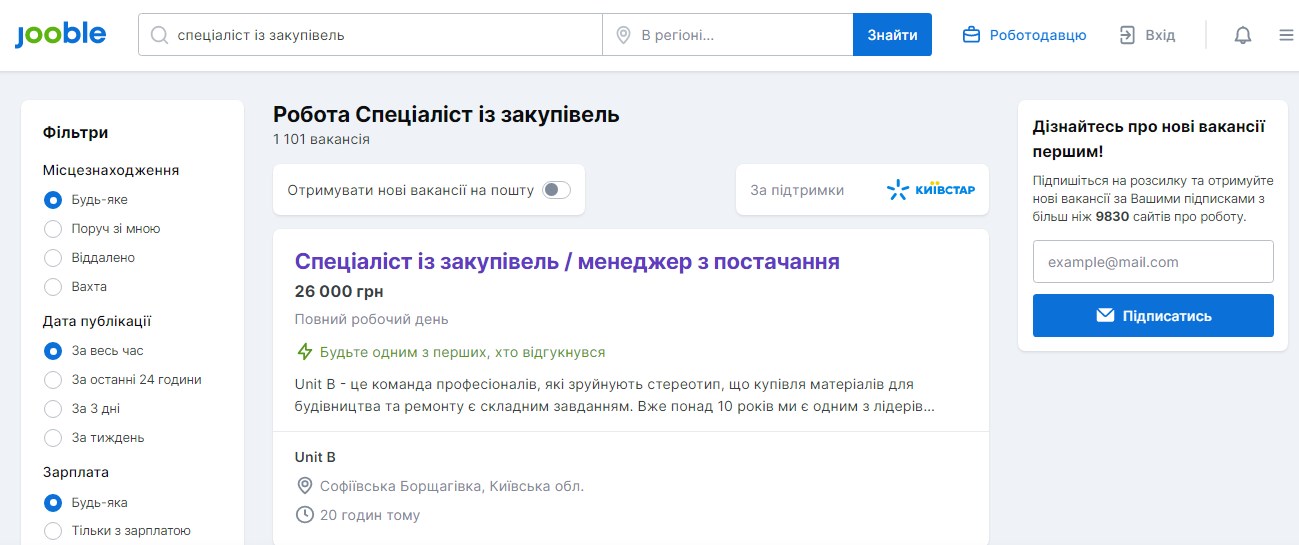The height and width of the screenshot is (545, 1299).
Task: Click the location pin icon in region field
Action: click(623, 35)
